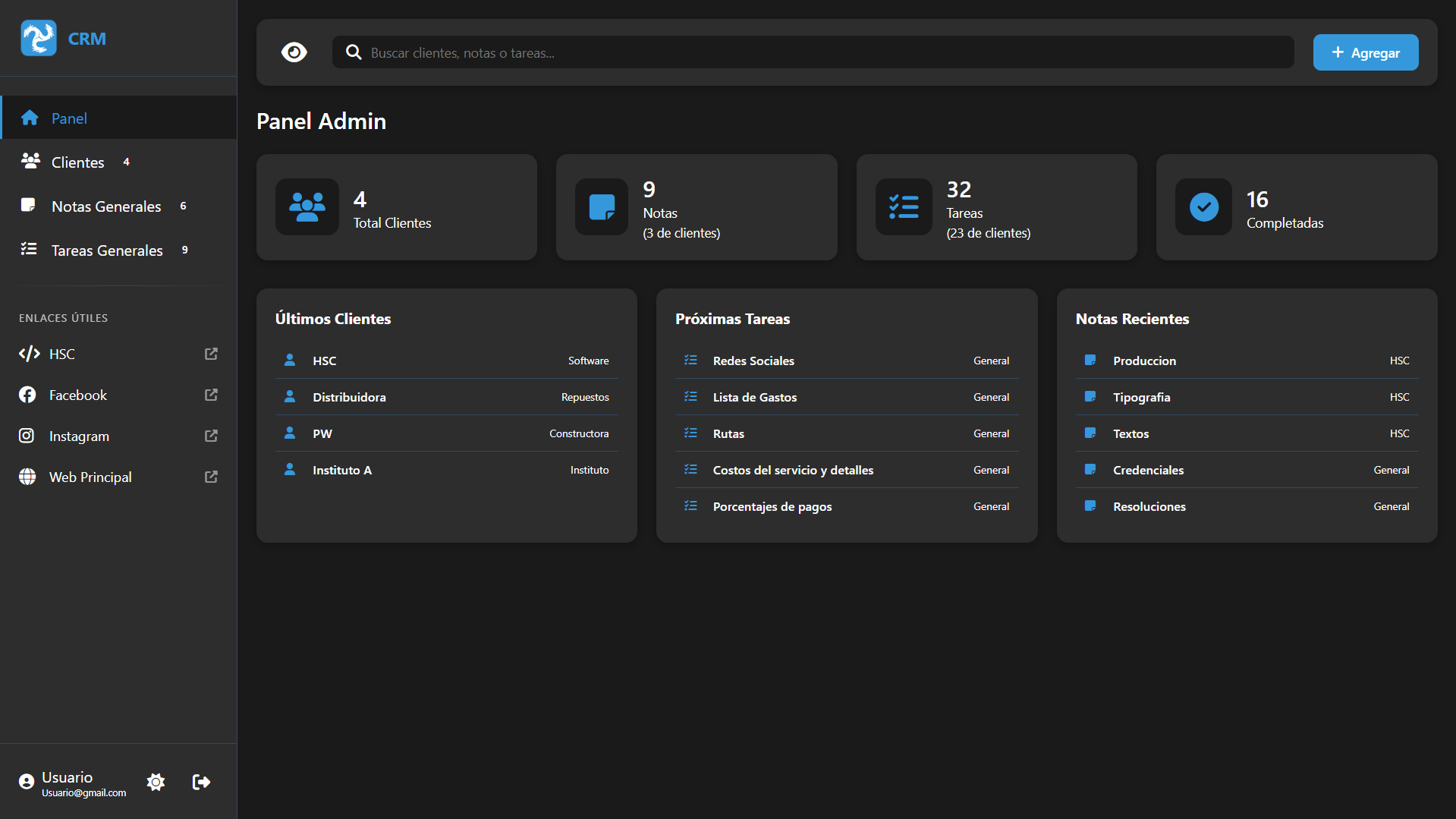Open the HSC useful link
The height and width of the screenshot is (819, 1456).
coord(118,354)
